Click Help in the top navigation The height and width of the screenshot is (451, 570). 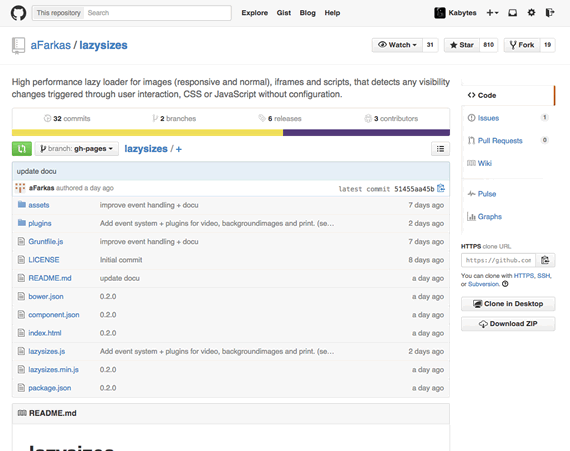point(332,13)
